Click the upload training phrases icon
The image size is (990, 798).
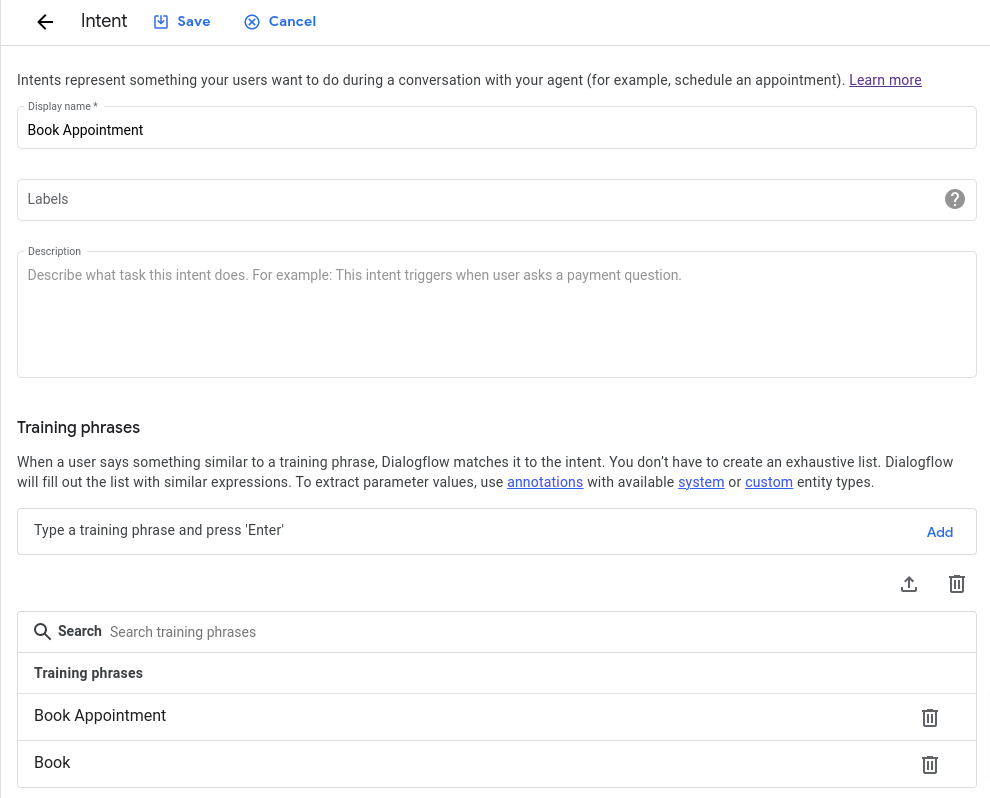tap(909, 584)
